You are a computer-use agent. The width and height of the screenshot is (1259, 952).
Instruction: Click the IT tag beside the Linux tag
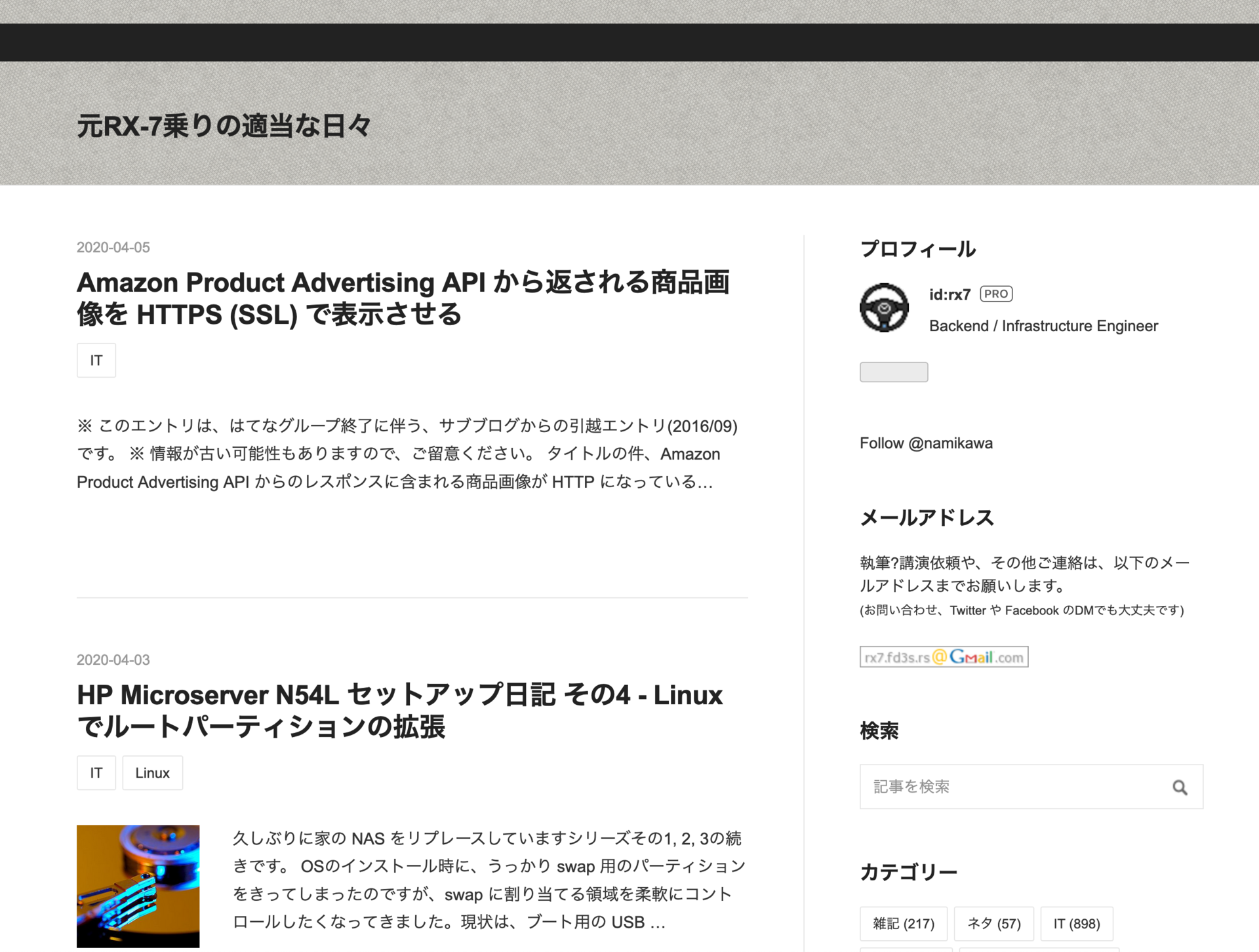[x=96, y=773]
